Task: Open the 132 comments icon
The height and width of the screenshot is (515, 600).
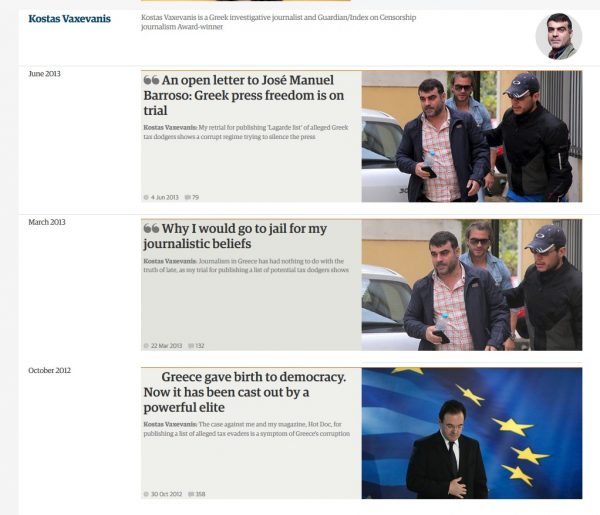Action: (191, 346)
